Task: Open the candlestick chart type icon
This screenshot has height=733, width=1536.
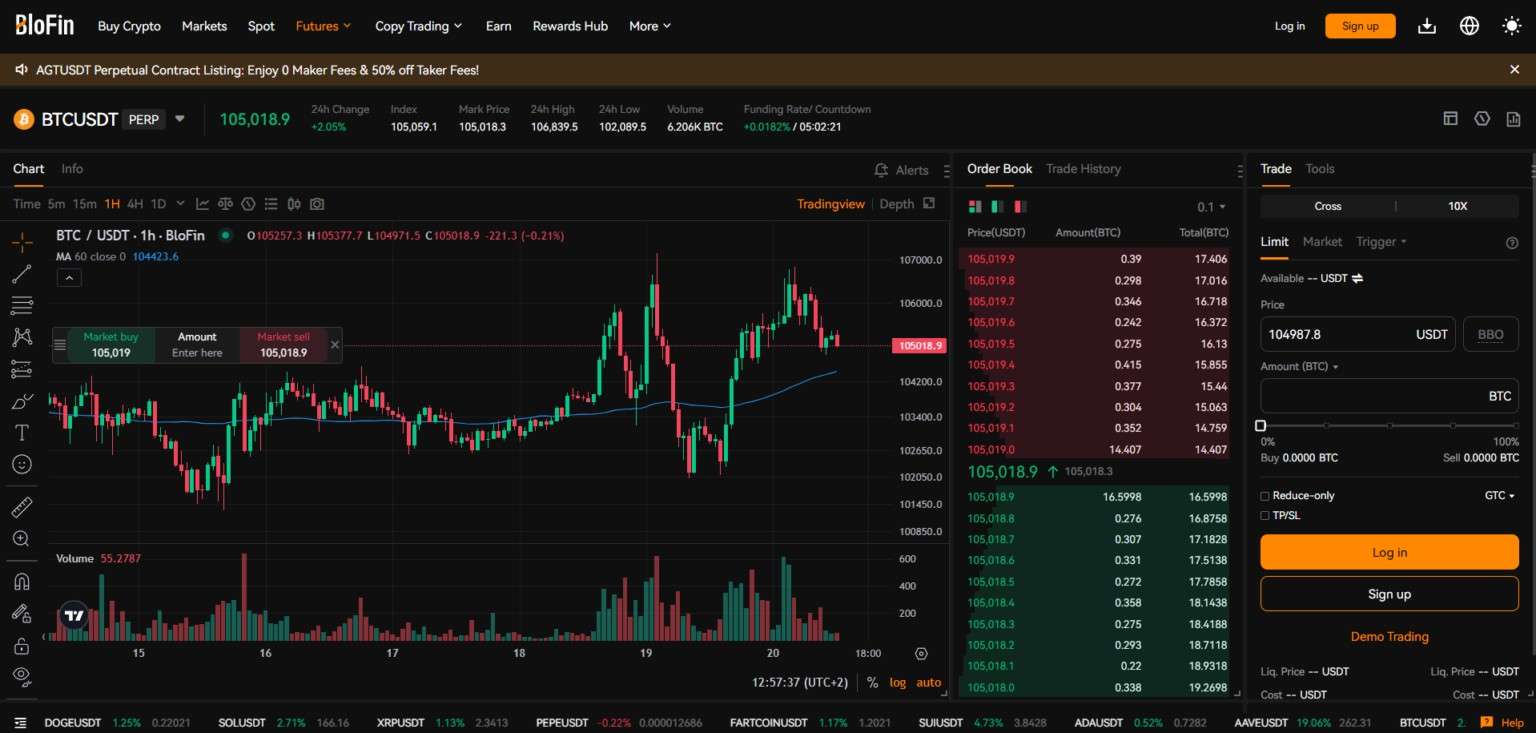Action: (294, 204)
